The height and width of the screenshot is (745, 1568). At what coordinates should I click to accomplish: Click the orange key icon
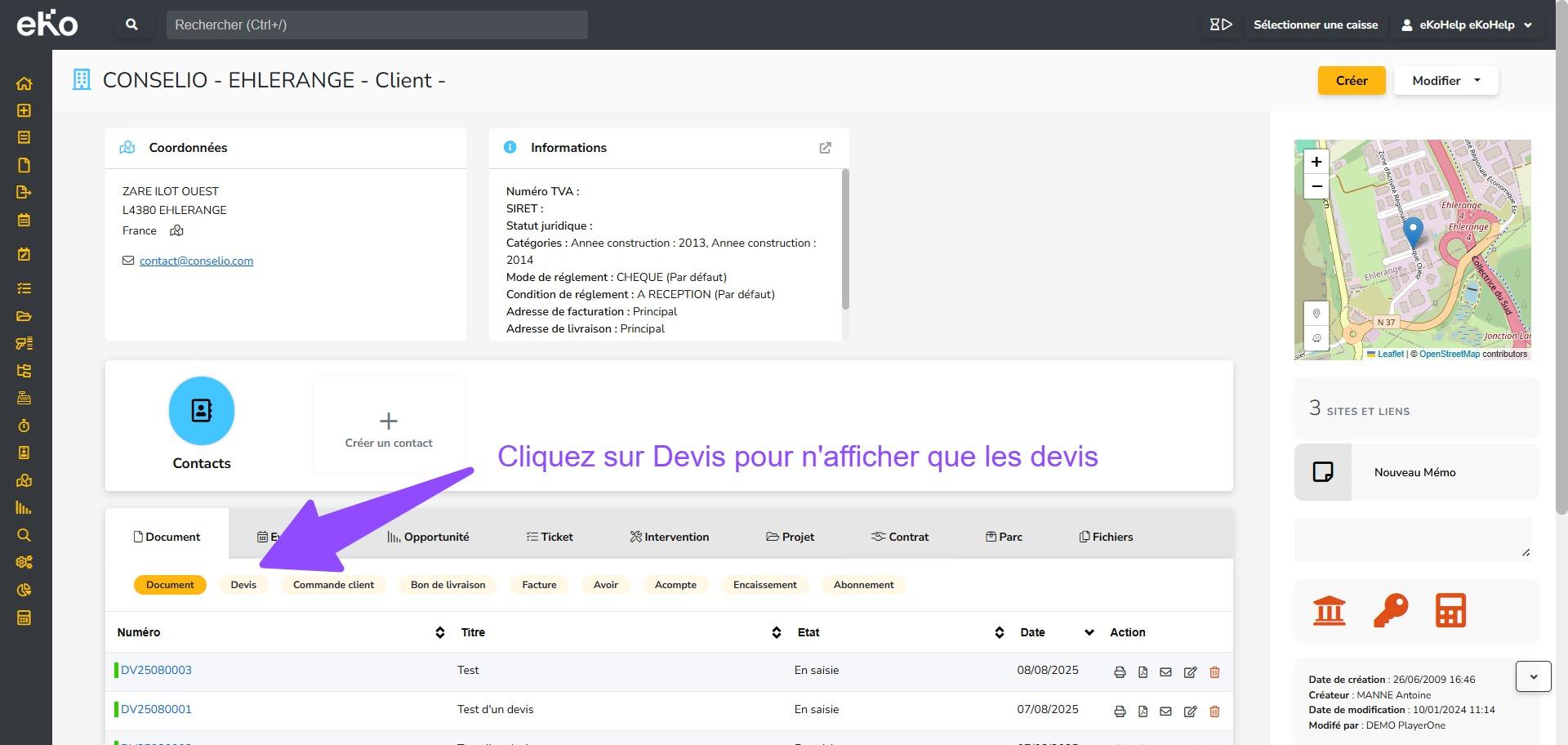(1390, 610)
